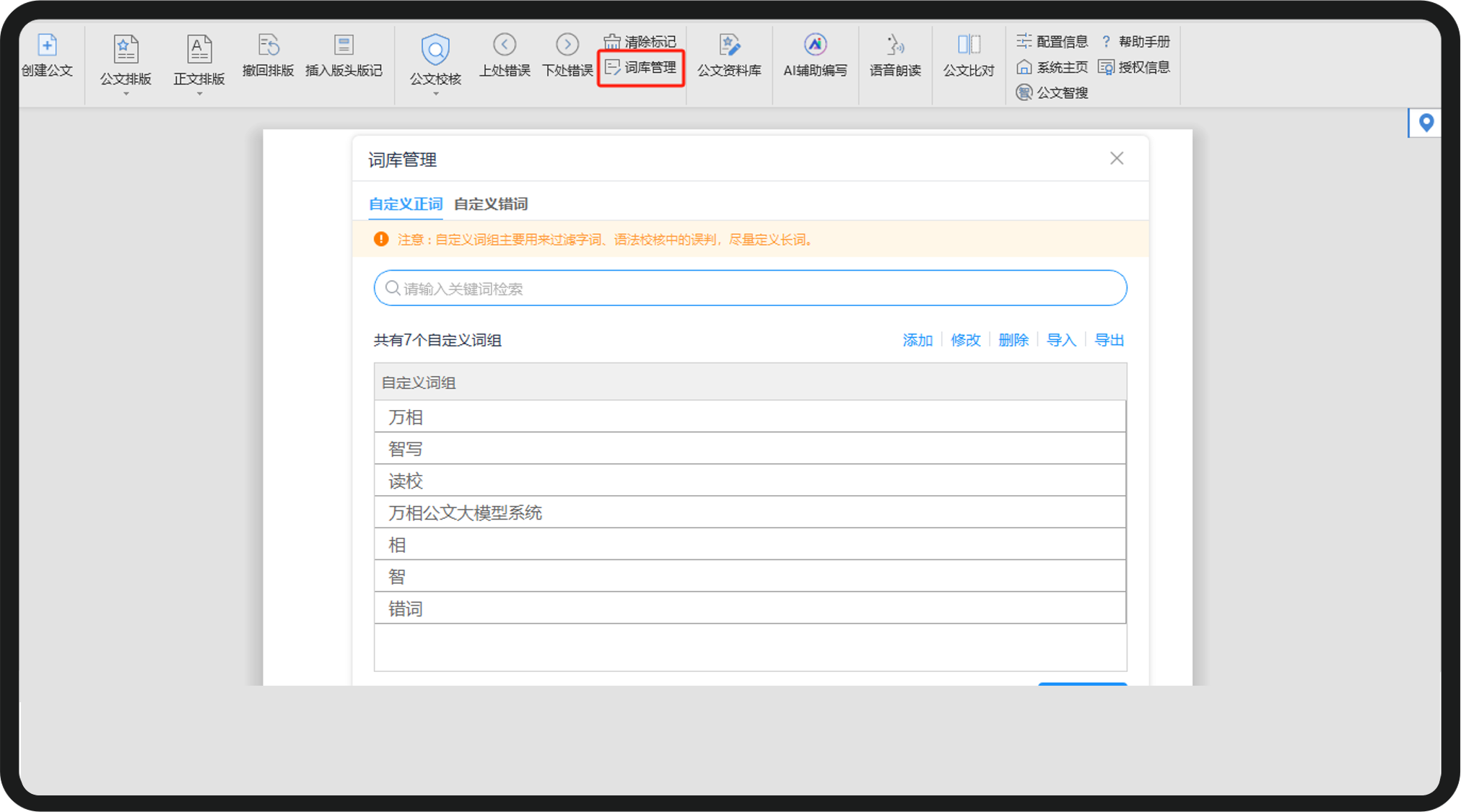Undo formatting with 撤回排版
1461x812 pixels.
(x=268, y=56)
